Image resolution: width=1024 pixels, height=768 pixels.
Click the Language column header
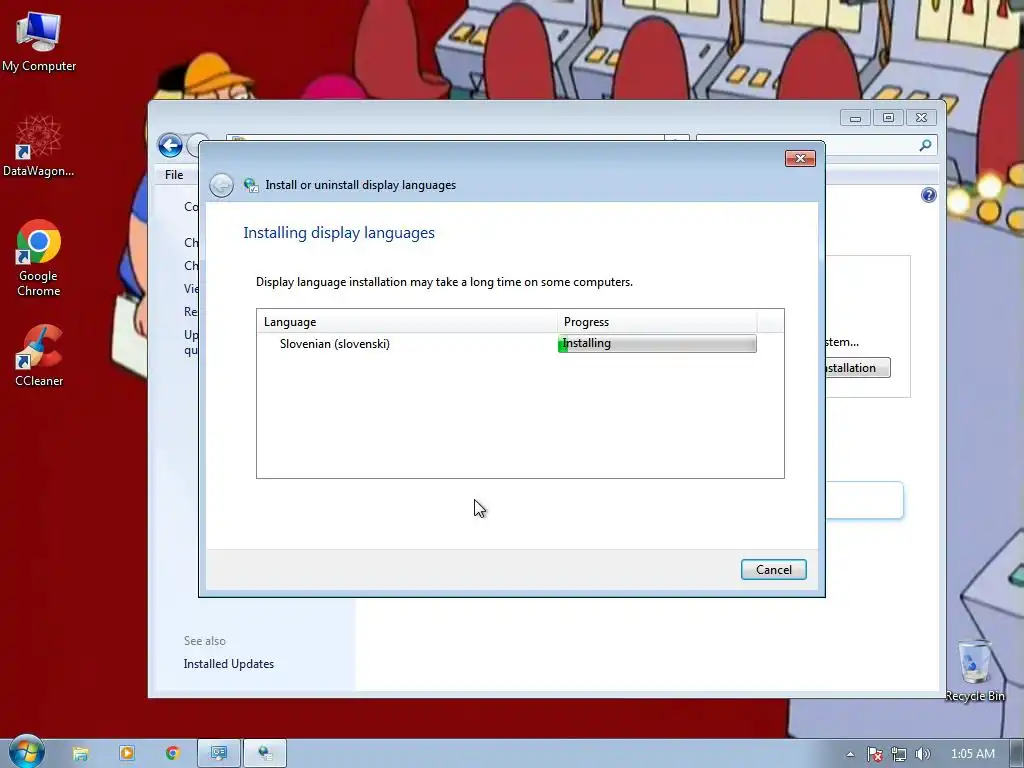[406, 322]
